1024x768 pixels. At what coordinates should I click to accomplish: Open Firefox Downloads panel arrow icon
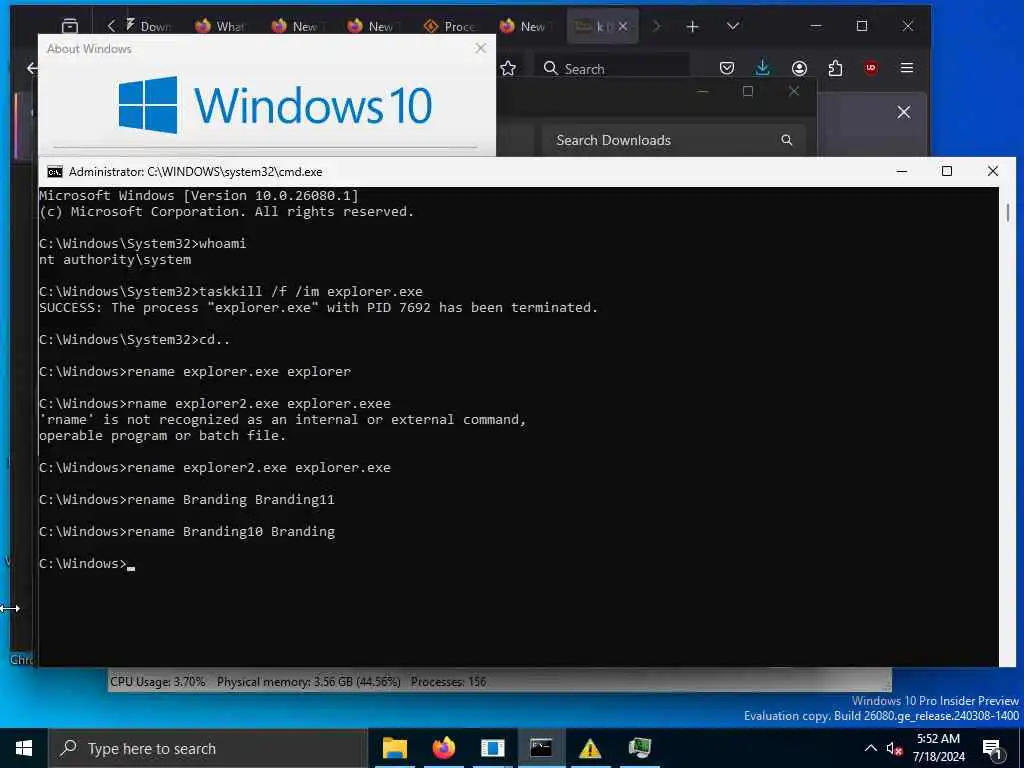click(x=762, y=68)
